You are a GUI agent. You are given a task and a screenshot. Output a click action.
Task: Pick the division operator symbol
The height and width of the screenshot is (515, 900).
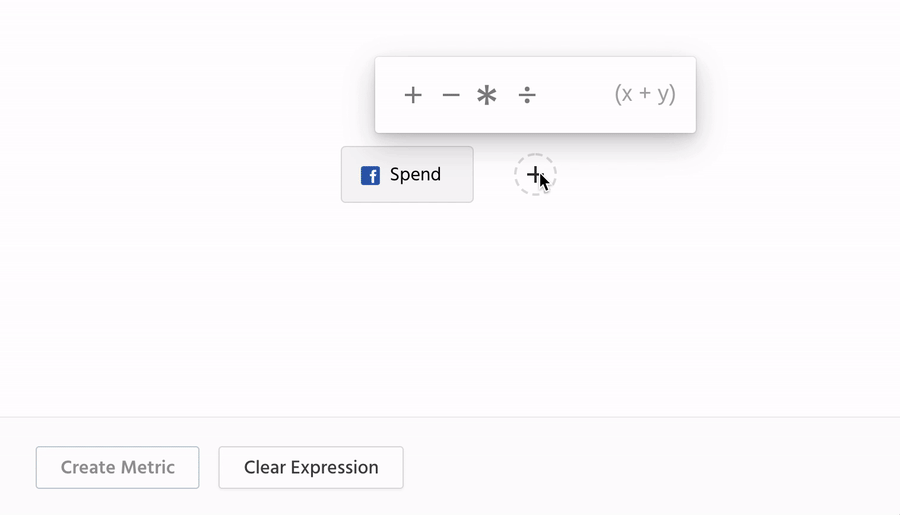[x=527, y=95]
